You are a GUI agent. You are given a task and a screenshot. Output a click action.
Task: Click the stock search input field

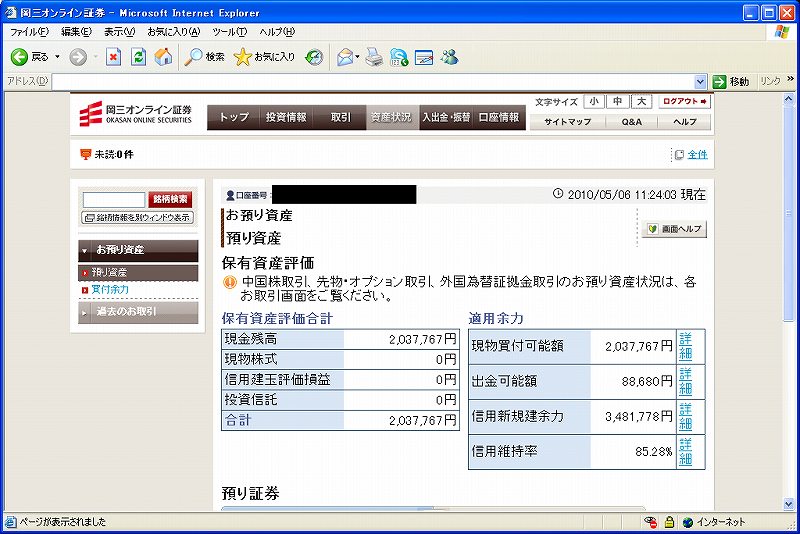point(113,200)
